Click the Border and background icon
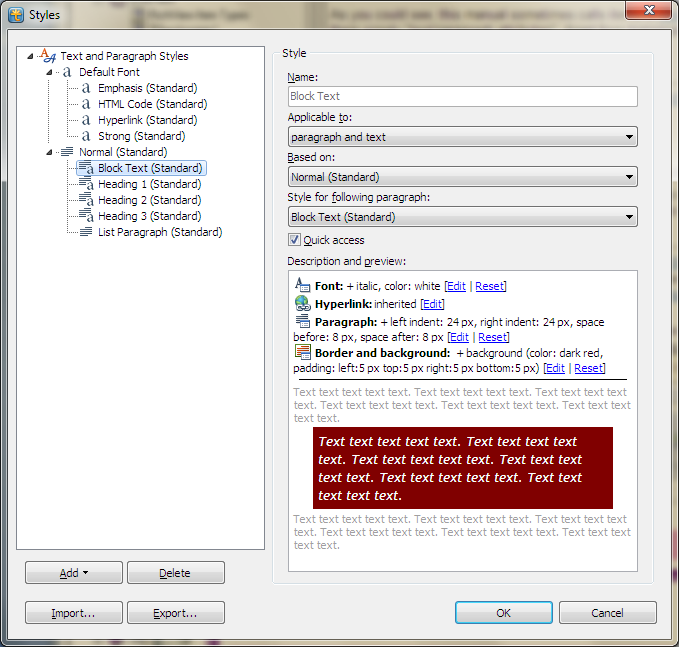 pyautogui.click(x=302, y=352)
